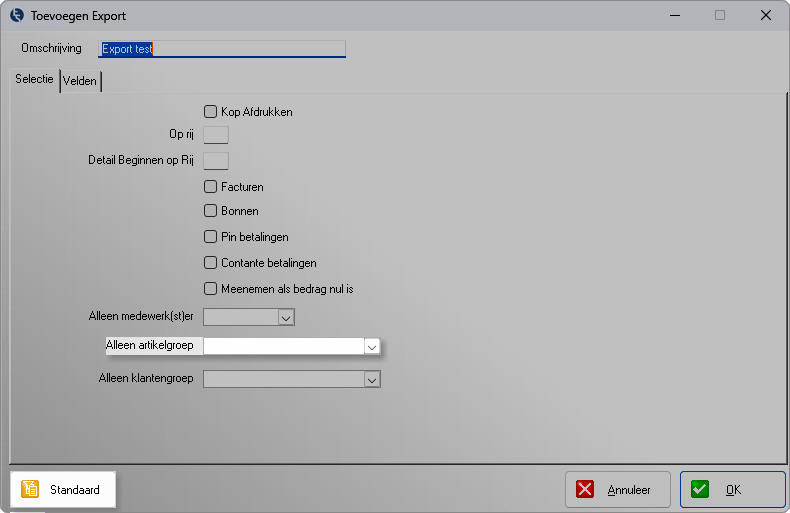Click the Omschrijving label
This screenshot has width=790, height=513.
51,48
